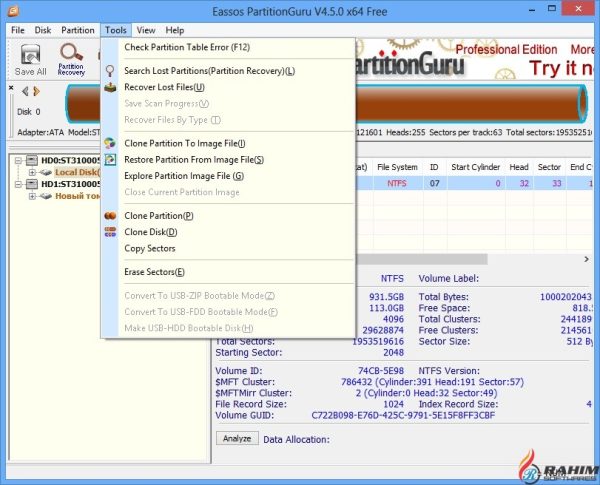
Task: Click the HD0 disk drive icon
Action: pyautogui.click(x=32, y=160)
